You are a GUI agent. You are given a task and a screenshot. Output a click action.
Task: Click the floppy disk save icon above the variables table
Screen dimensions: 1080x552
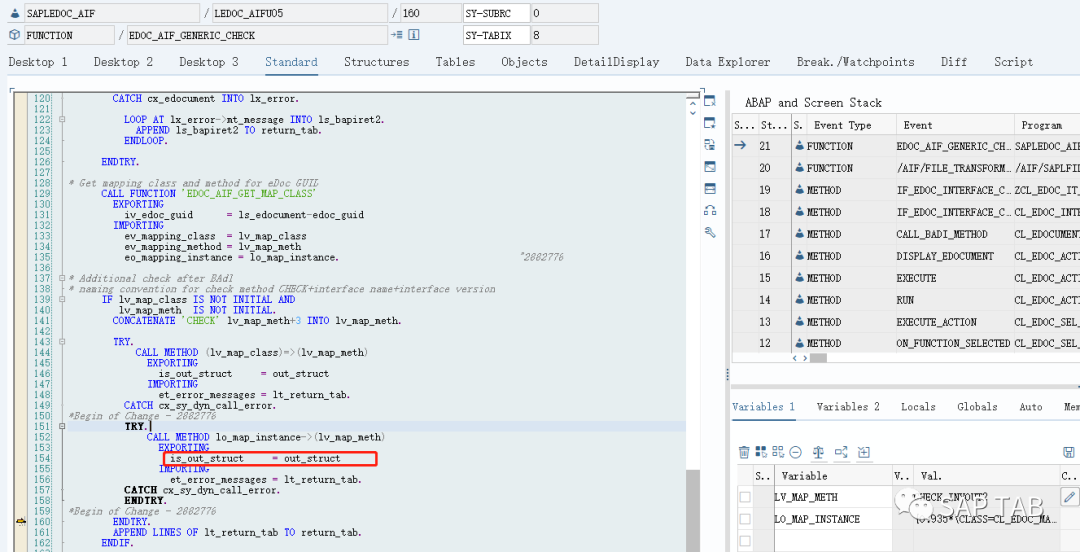[1069, 452]
